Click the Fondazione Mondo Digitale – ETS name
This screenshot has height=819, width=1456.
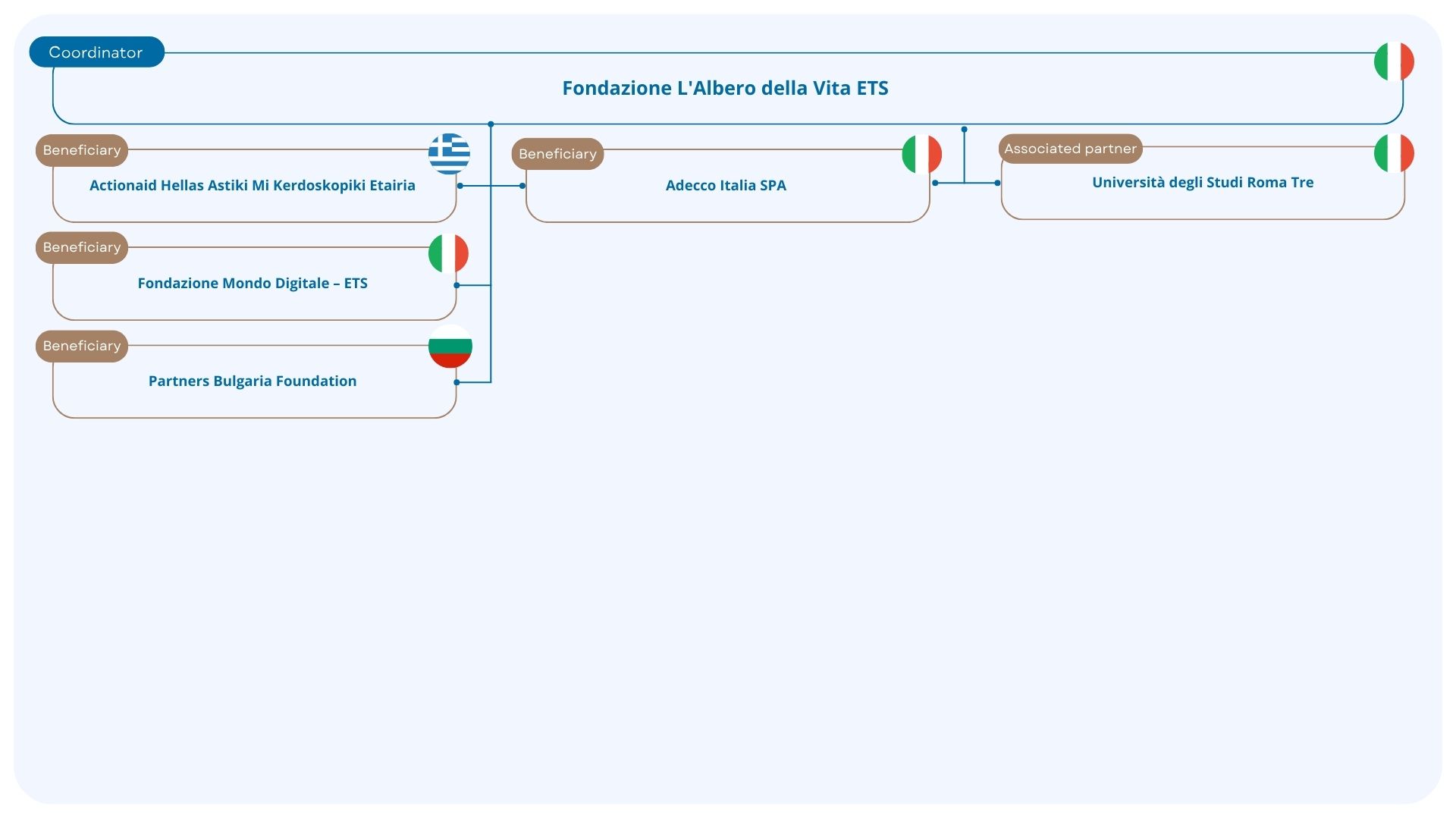(253, 283)
